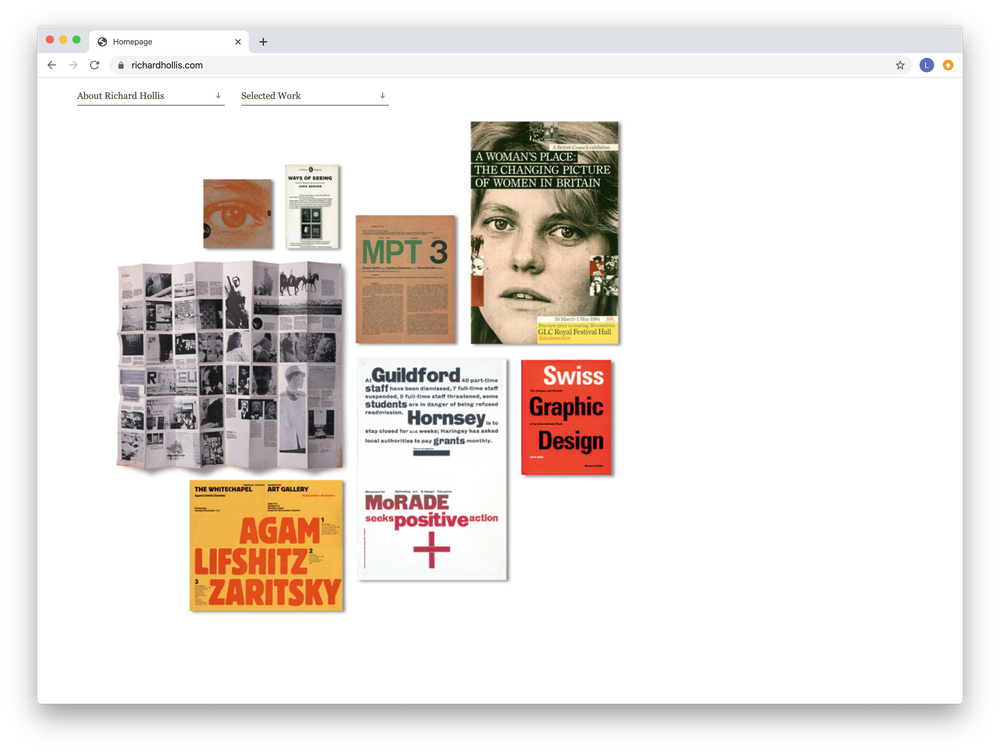Open the Ways of Seeing book cover
Viewport: 1000px width, 753px height.
312,206
